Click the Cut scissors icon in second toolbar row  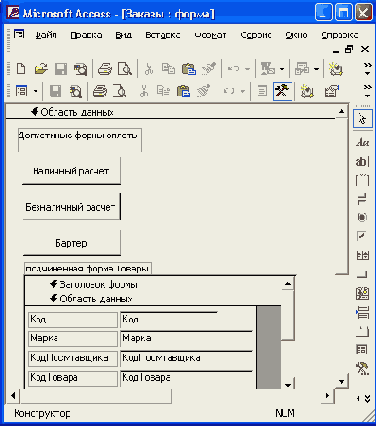pos(144,91)
